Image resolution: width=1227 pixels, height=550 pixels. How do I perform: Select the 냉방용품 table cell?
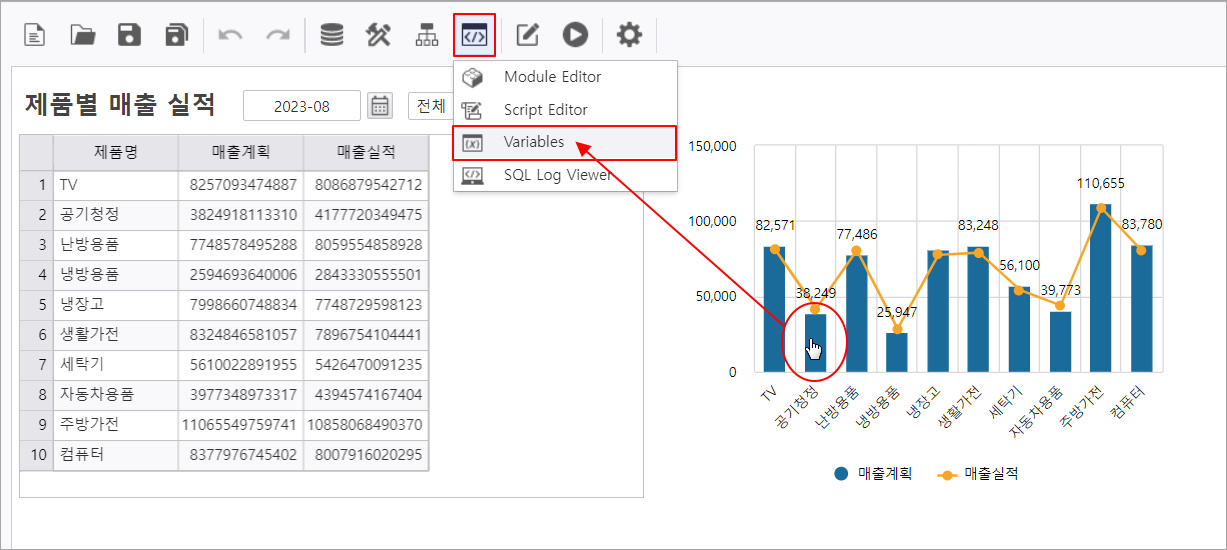pos(116,275)
